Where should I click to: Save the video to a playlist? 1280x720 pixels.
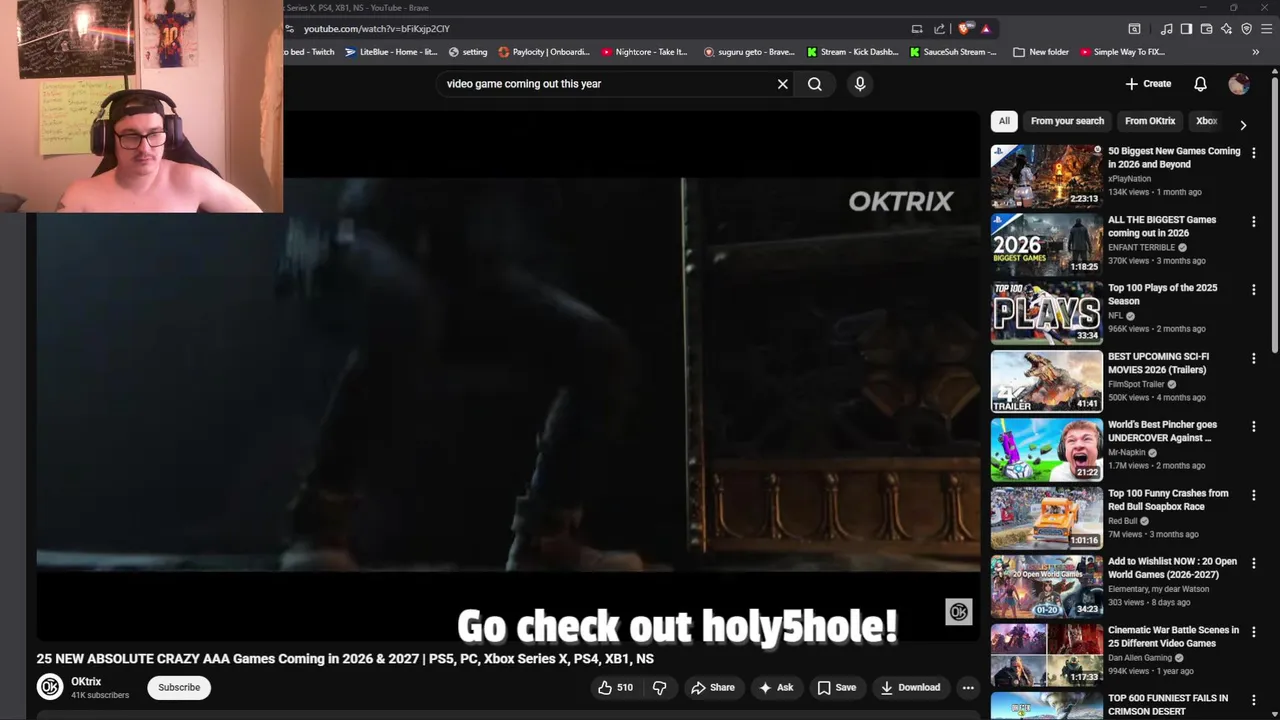[837, 687]
